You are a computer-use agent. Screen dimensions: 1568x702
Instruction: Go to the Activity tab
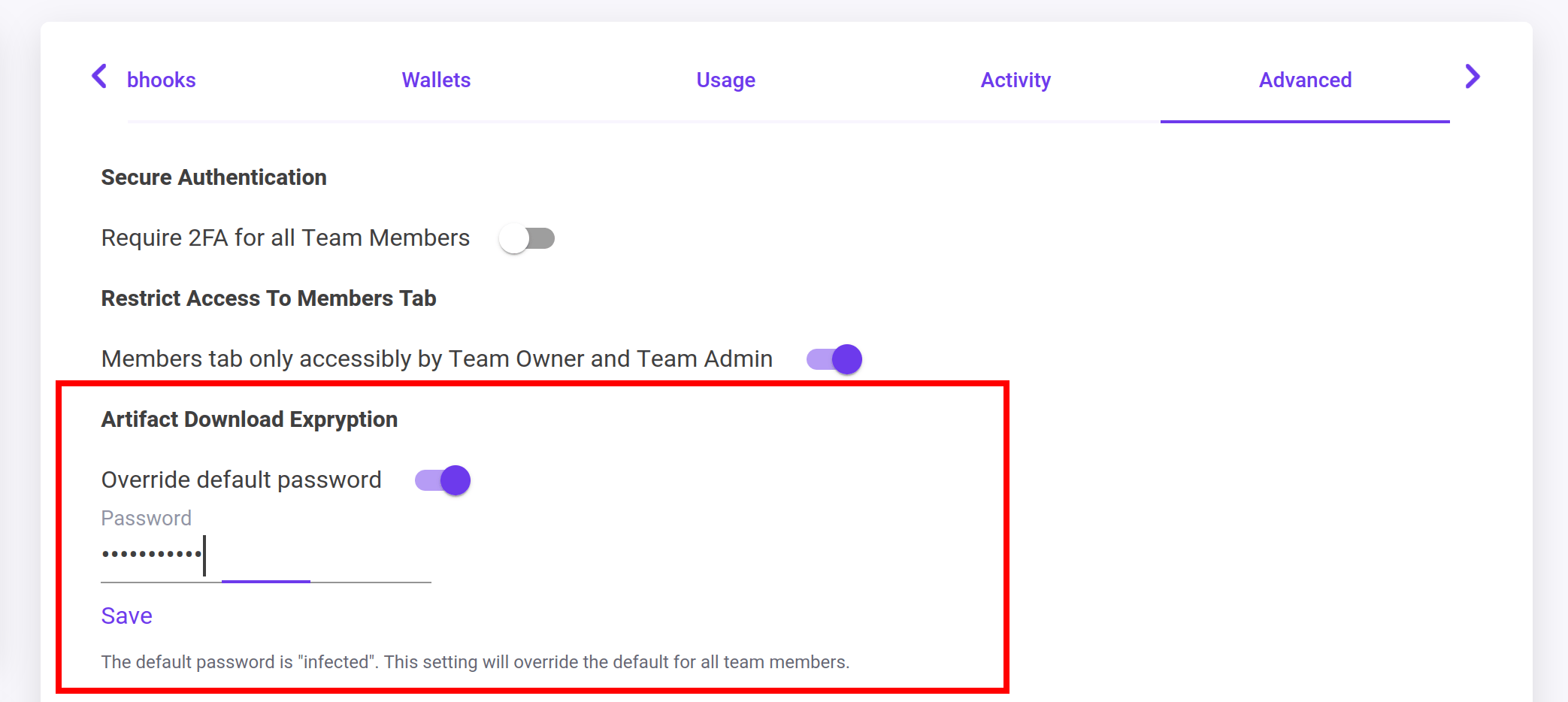click(1016, 80)
